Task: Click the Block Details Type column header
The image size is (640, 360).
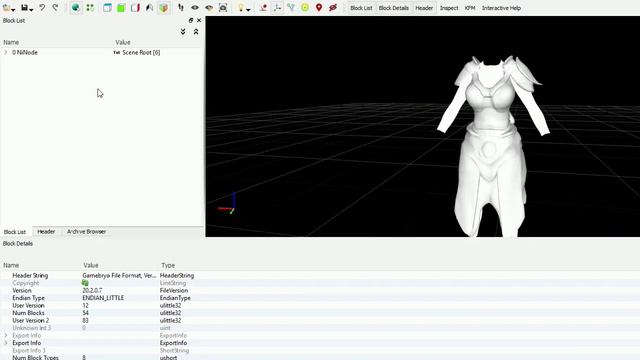Action: click(x=168, y=265)
